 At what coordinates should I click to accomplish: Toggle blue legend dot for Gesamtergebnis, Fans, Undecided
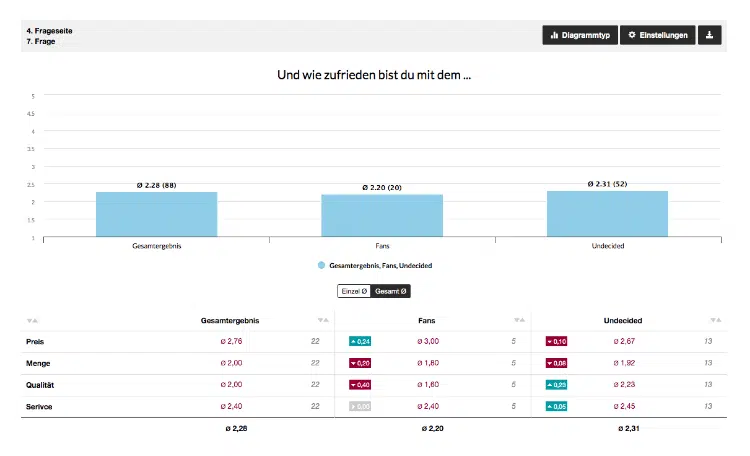(321, 265)
